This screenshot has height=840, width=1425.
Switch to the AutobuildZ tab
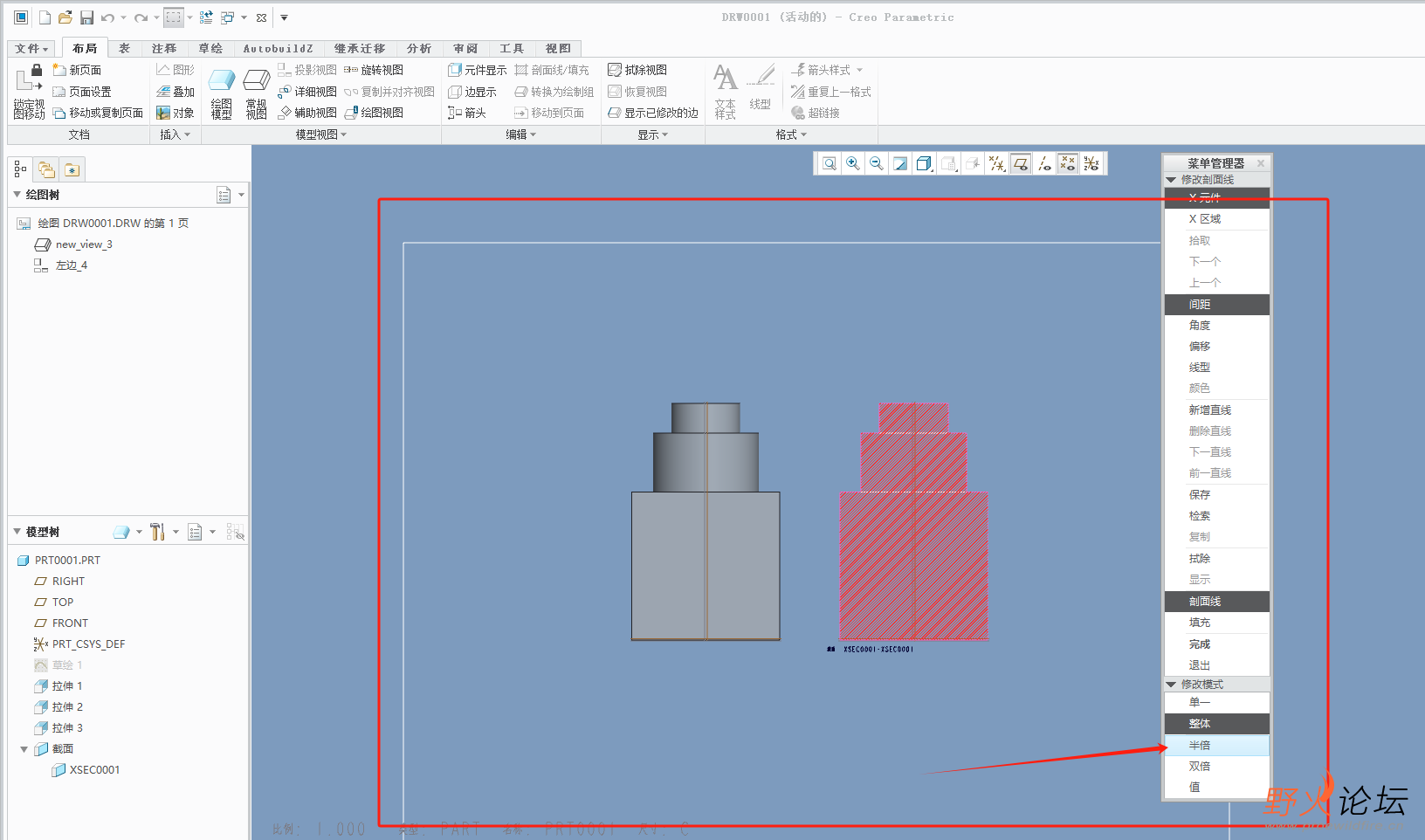(278, 49)
